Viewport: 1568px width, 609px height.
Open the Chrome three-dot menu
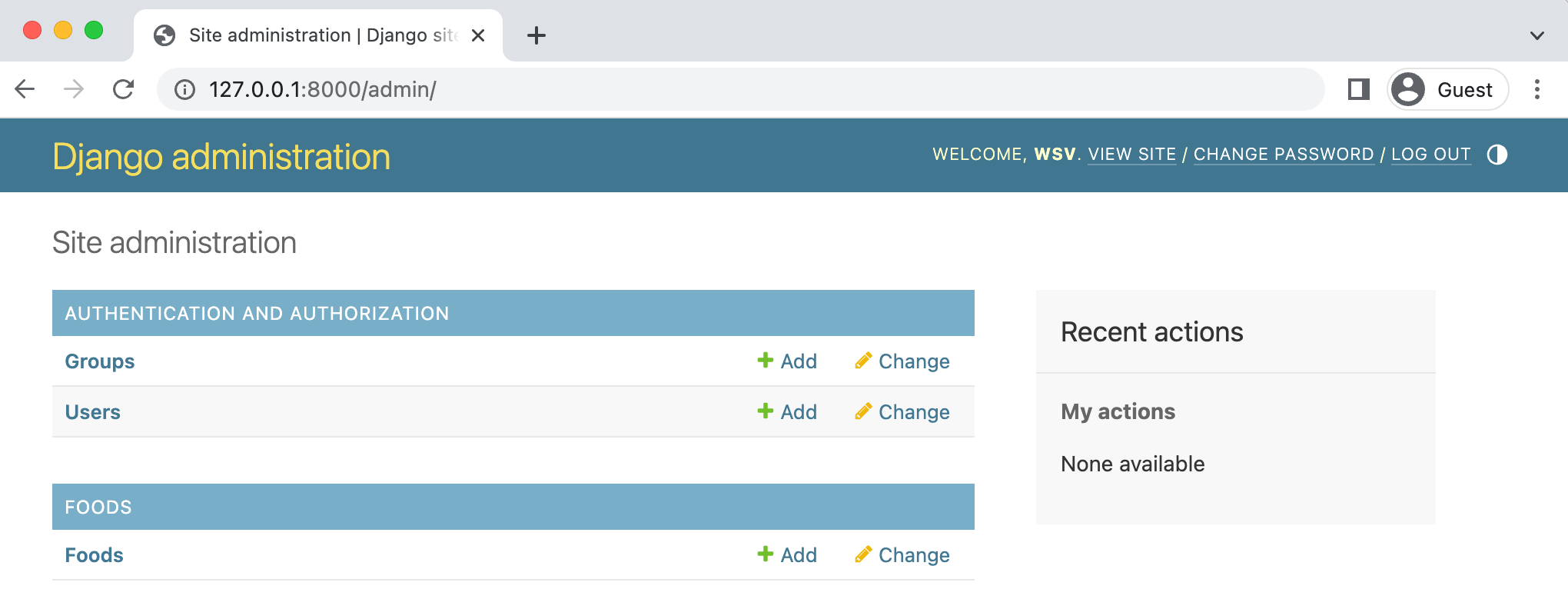(x=1536, y=89)
